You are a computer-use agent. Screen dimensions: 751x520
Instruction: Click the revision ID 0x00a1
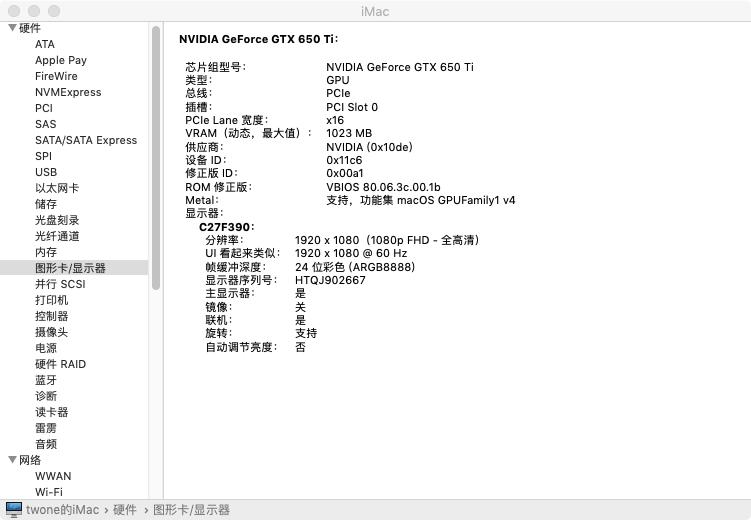pyautogui.click(x=345, y=173)
